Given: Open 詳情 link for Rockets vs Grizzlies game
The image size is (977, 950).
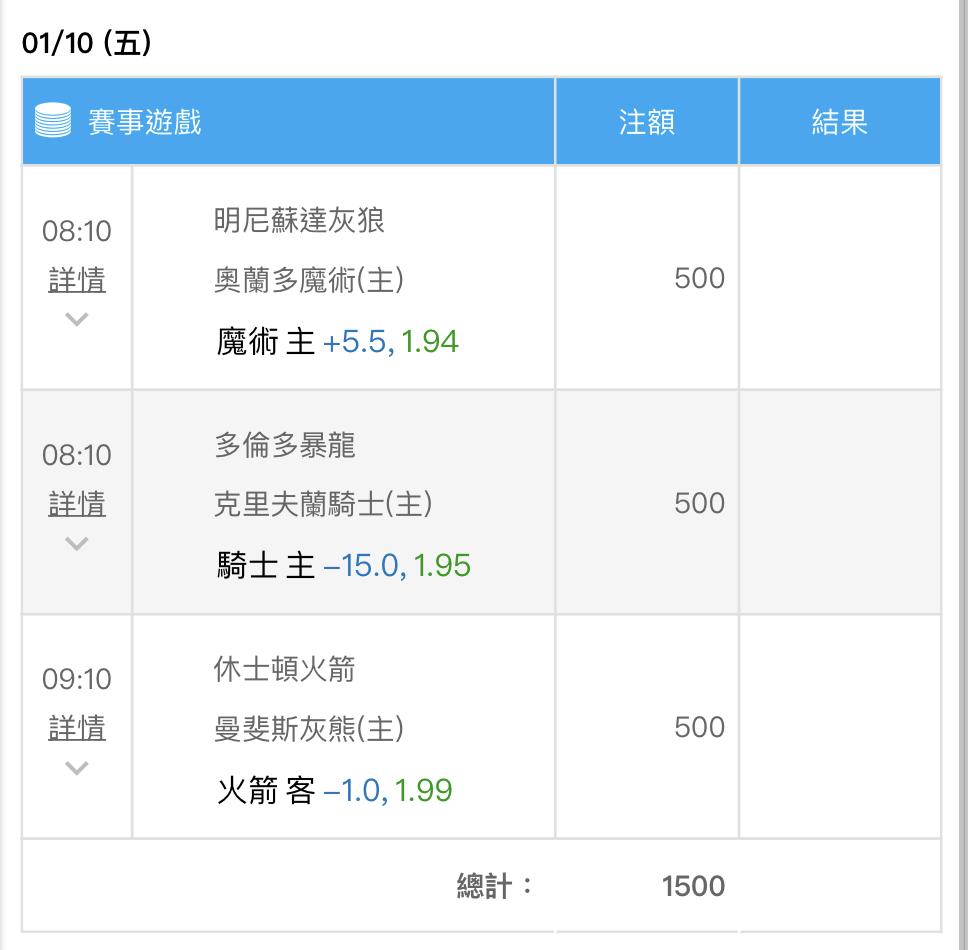Looking at the screenshot, I should point(77,728).
